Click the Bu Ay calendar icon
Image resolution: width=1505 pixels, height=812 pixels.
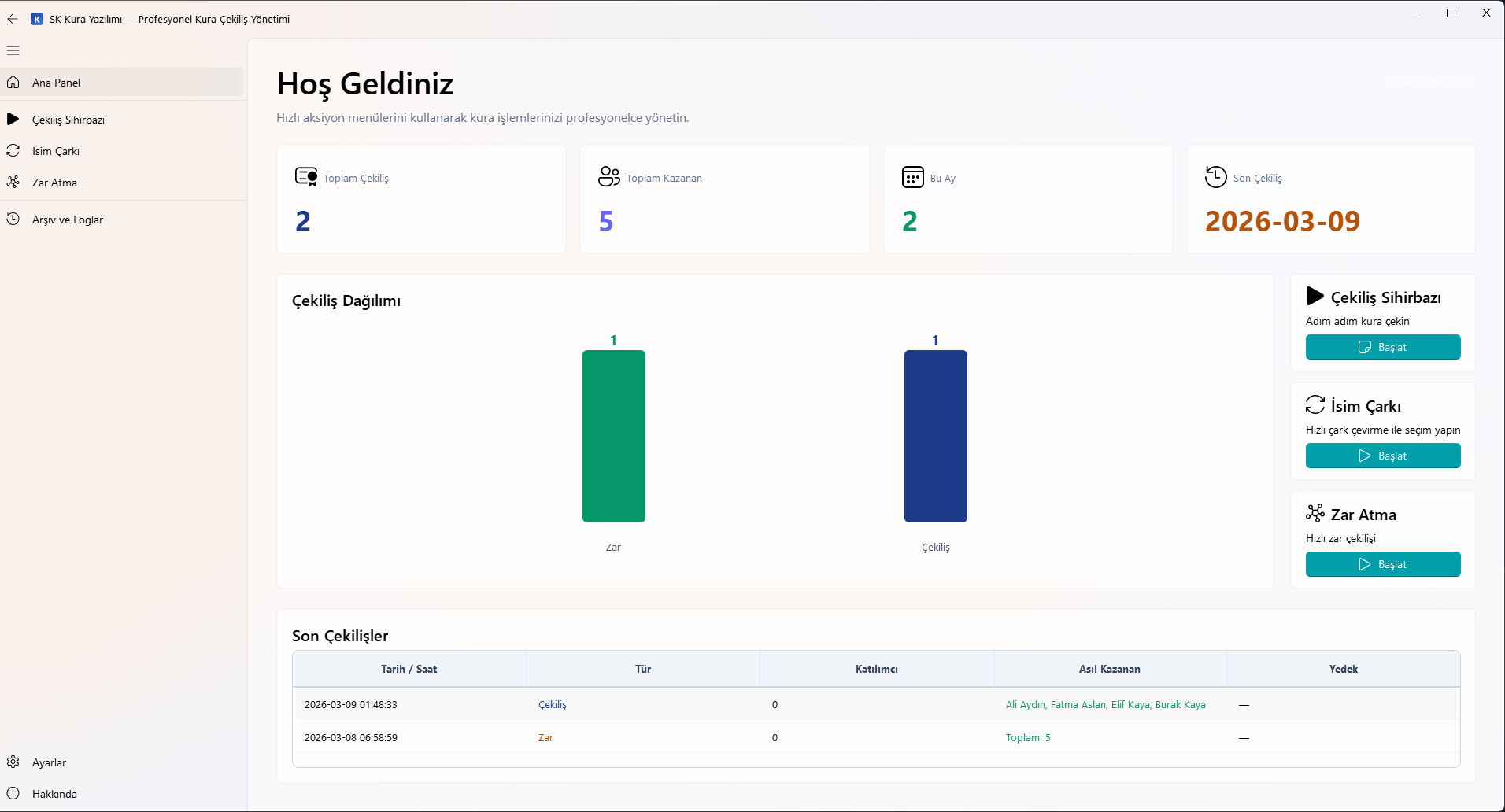pos(912,177)
